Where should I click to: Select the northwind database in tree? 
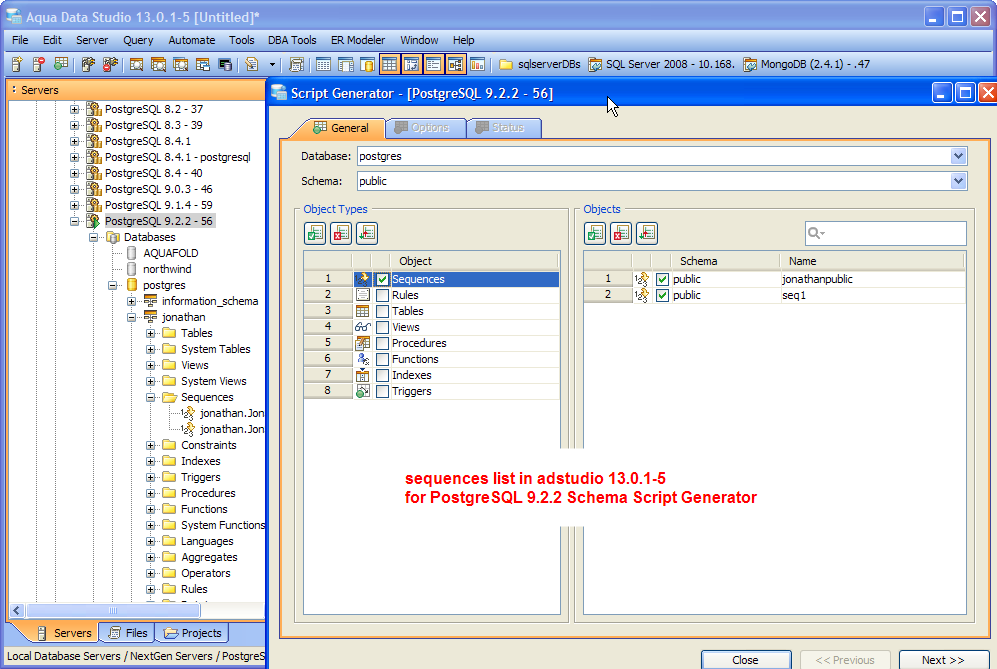click(167, 269)
